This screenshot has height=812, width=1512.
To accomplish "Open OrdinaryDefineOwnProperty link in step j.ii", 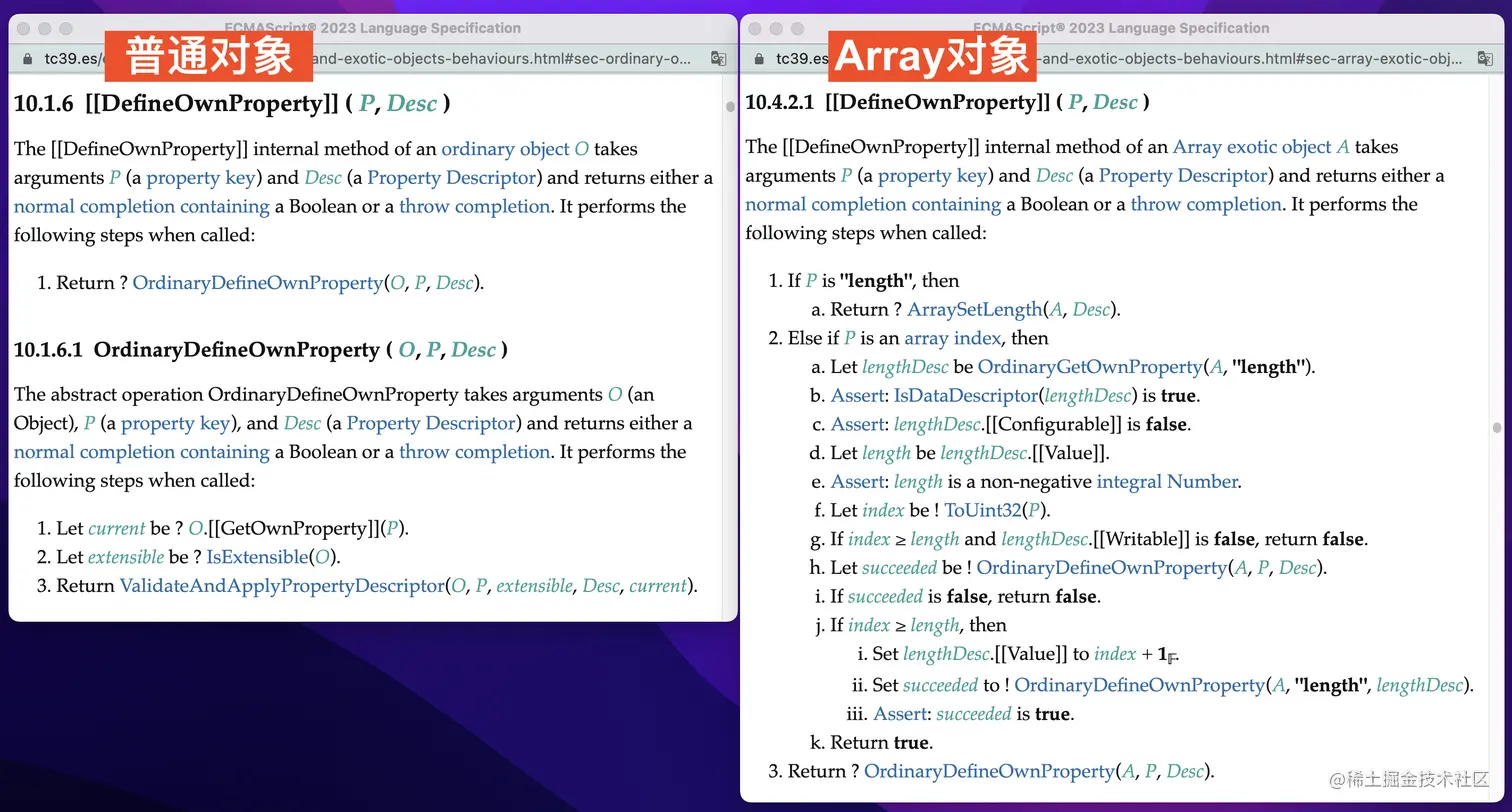I will pos(1139,686).
